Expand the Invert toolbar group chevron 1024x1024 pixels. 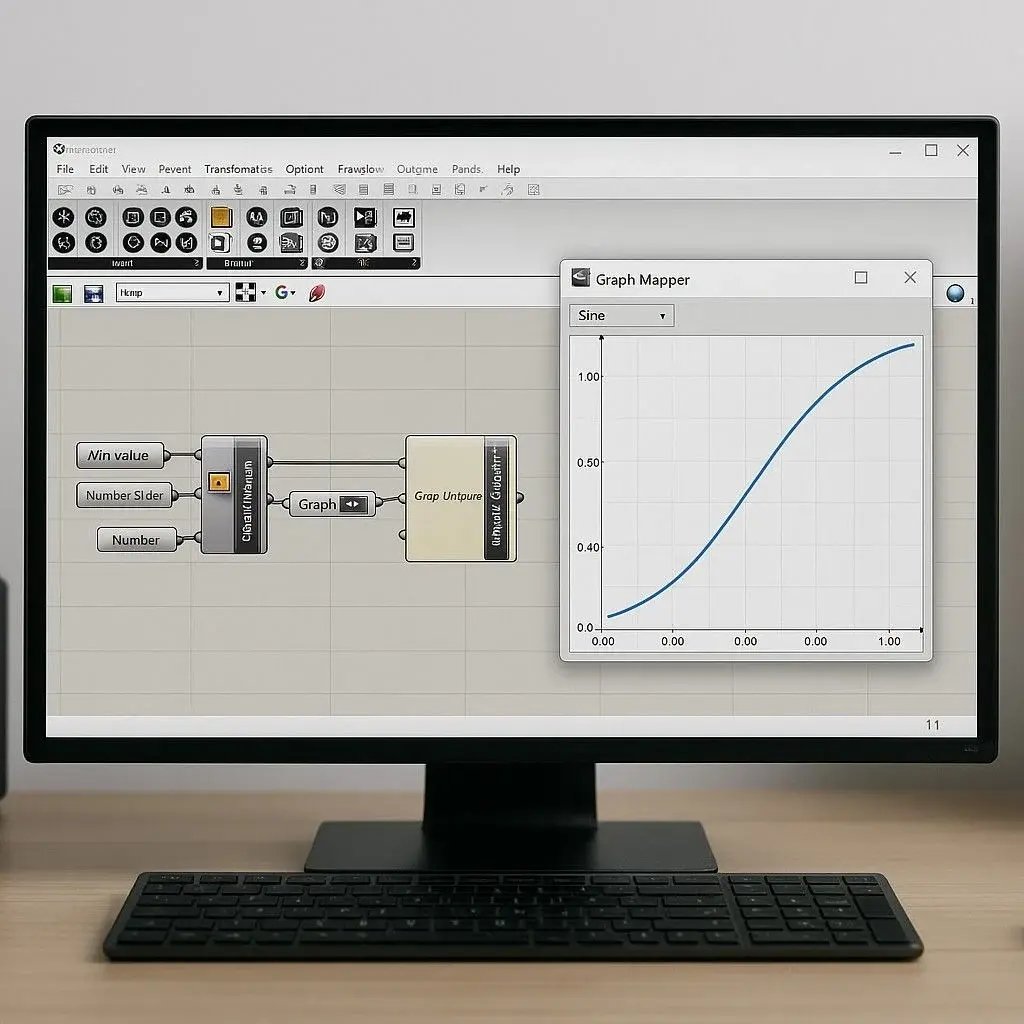(x=196, y=261)
